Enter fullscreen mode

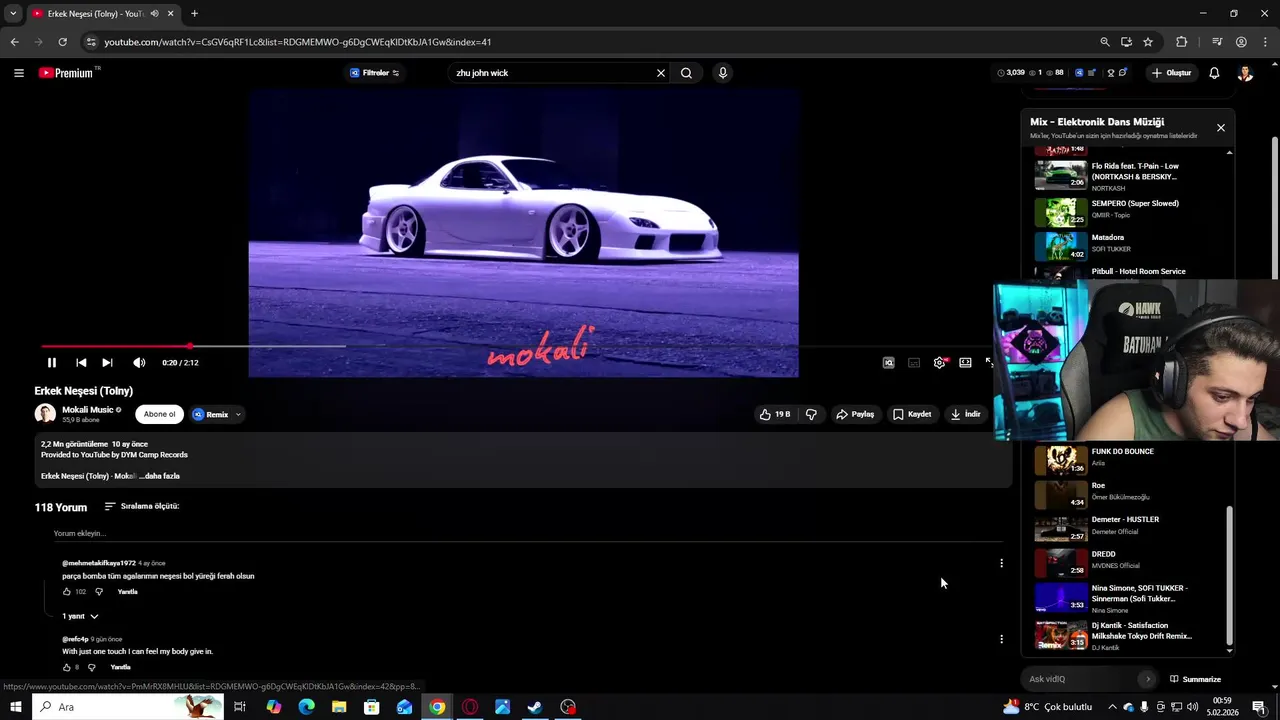[x=989, y=363]
